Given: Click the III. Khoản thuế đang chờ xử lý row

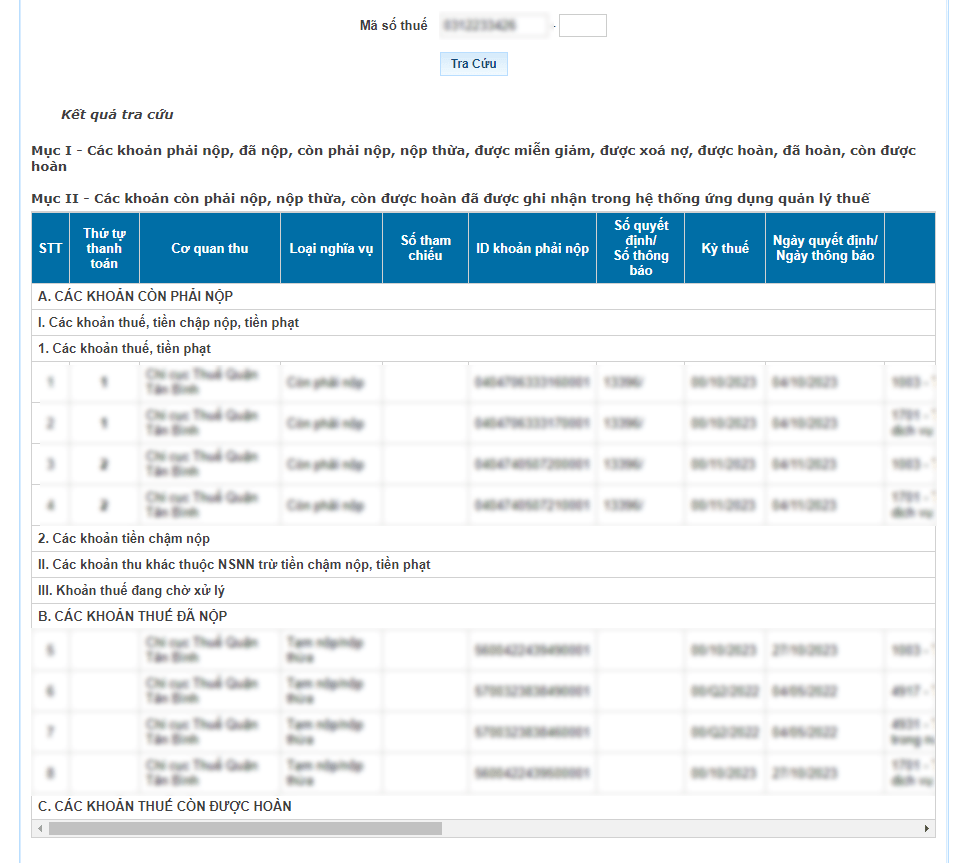Looking at the screenshot, I should (x=131, y=590).
